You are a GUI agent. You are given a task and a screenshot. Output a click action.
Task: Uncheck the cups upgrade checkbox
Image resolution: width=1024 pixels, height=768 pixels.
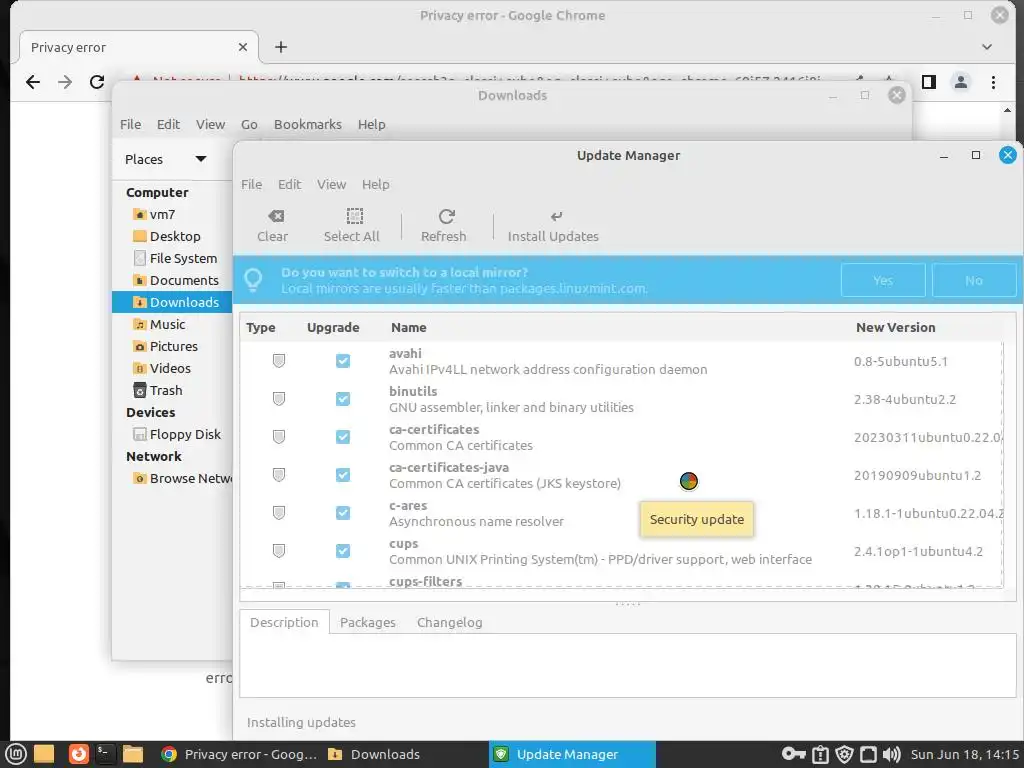[343, 551]
